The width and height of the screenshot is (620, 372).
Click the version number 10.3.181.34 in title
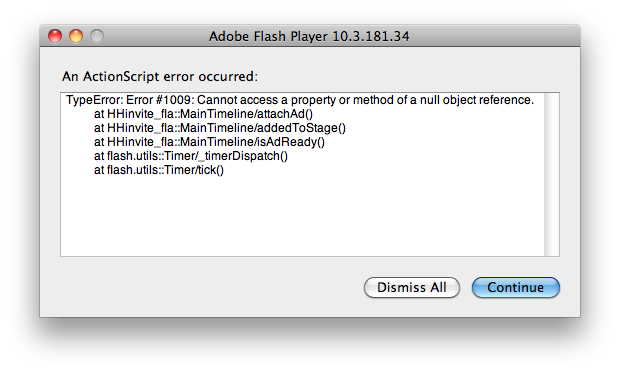click(370, 36)
